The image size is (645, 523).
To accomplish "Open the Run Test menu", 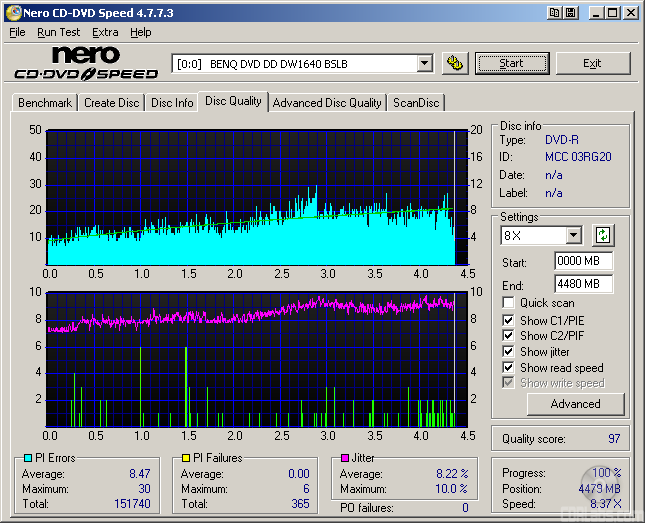I will point(58,32).
